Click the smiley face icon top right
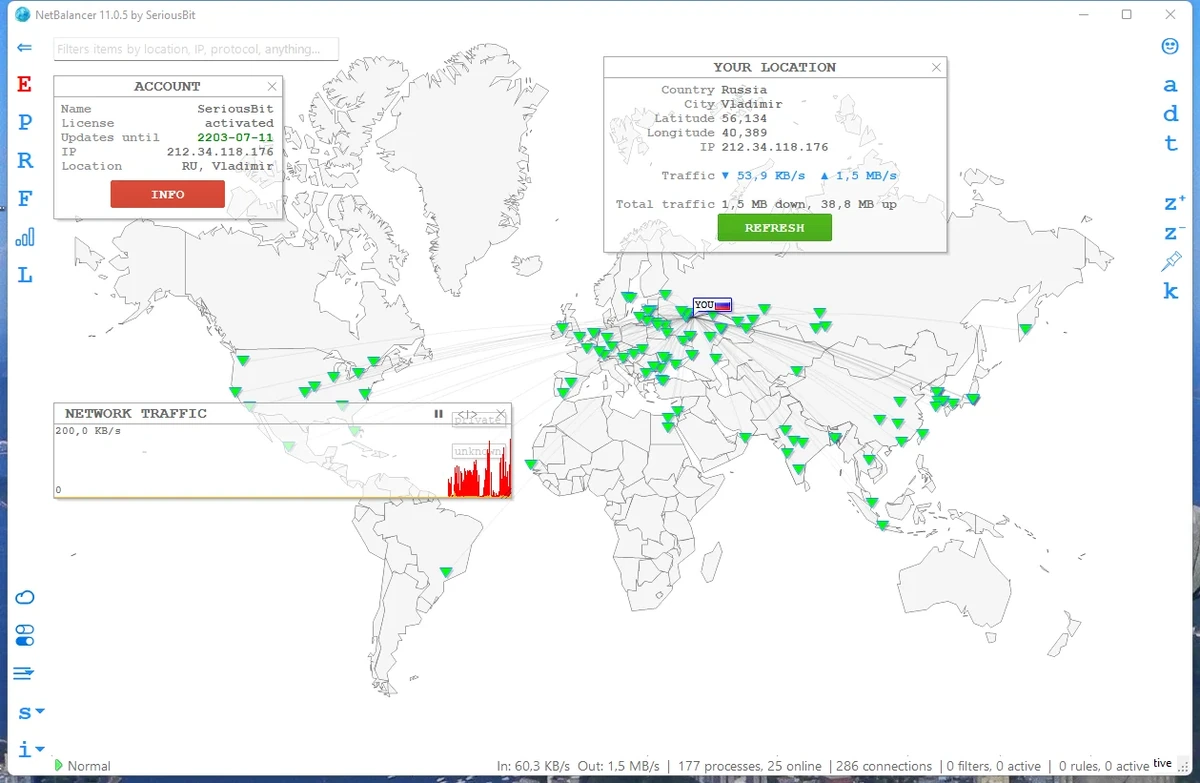The width and height of the screenshot is (1200, 783). (1170, 46)
